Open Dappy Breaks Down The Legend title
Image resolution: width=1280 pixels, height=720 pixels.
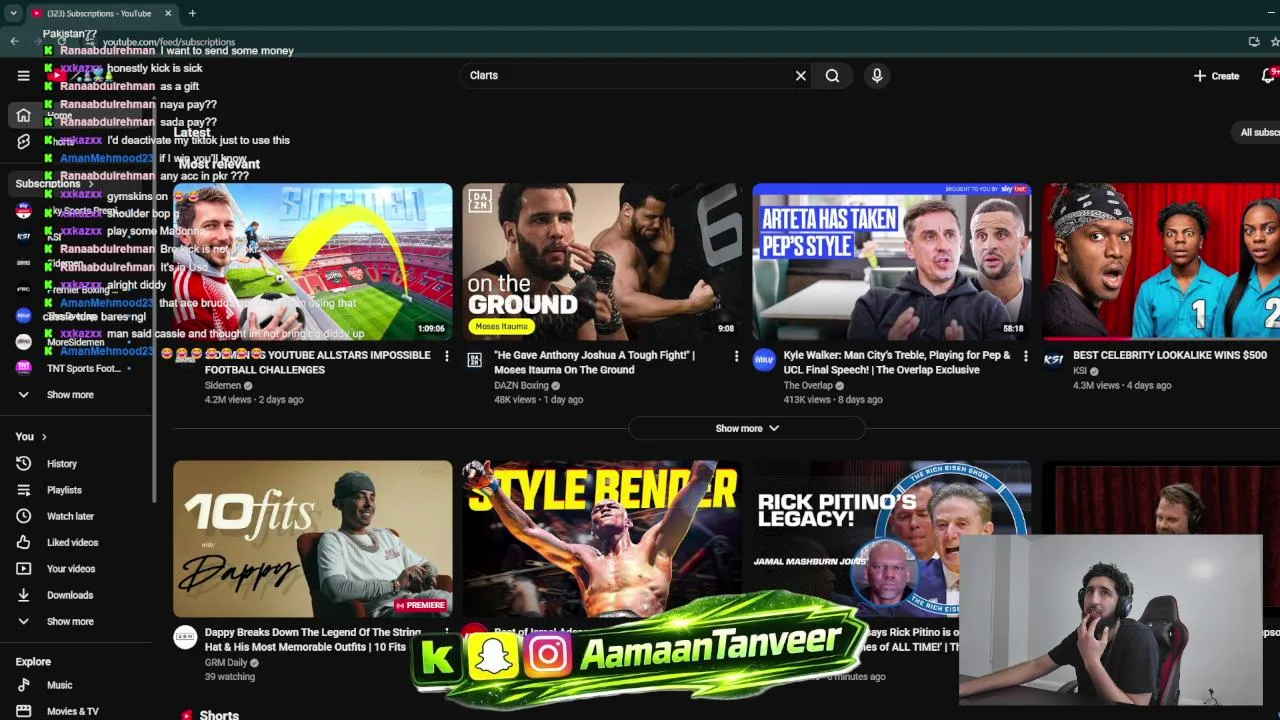point(313,640)
